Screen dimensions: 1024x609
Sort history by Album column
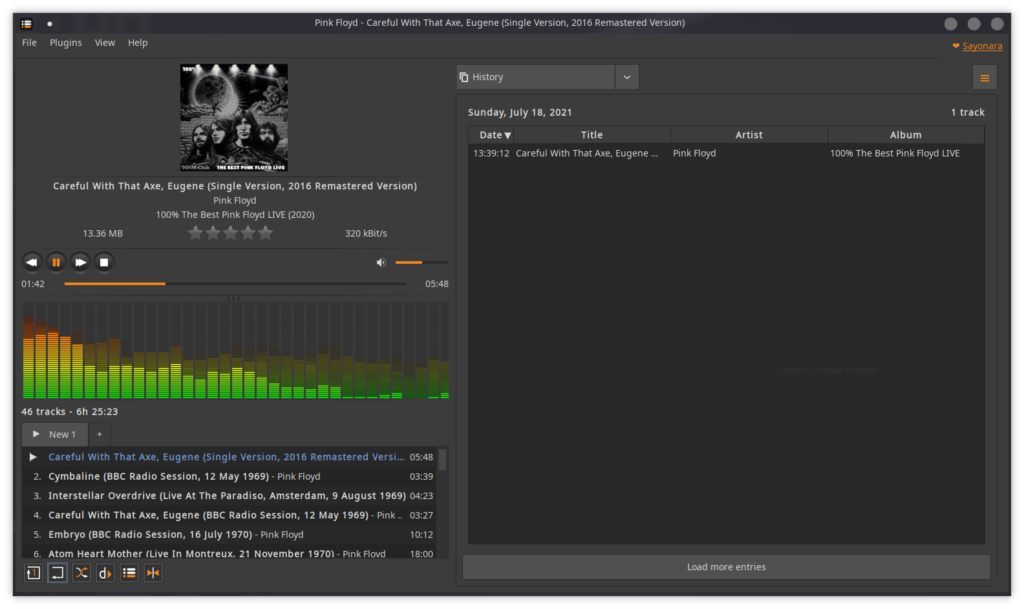(x=906, y=135)
